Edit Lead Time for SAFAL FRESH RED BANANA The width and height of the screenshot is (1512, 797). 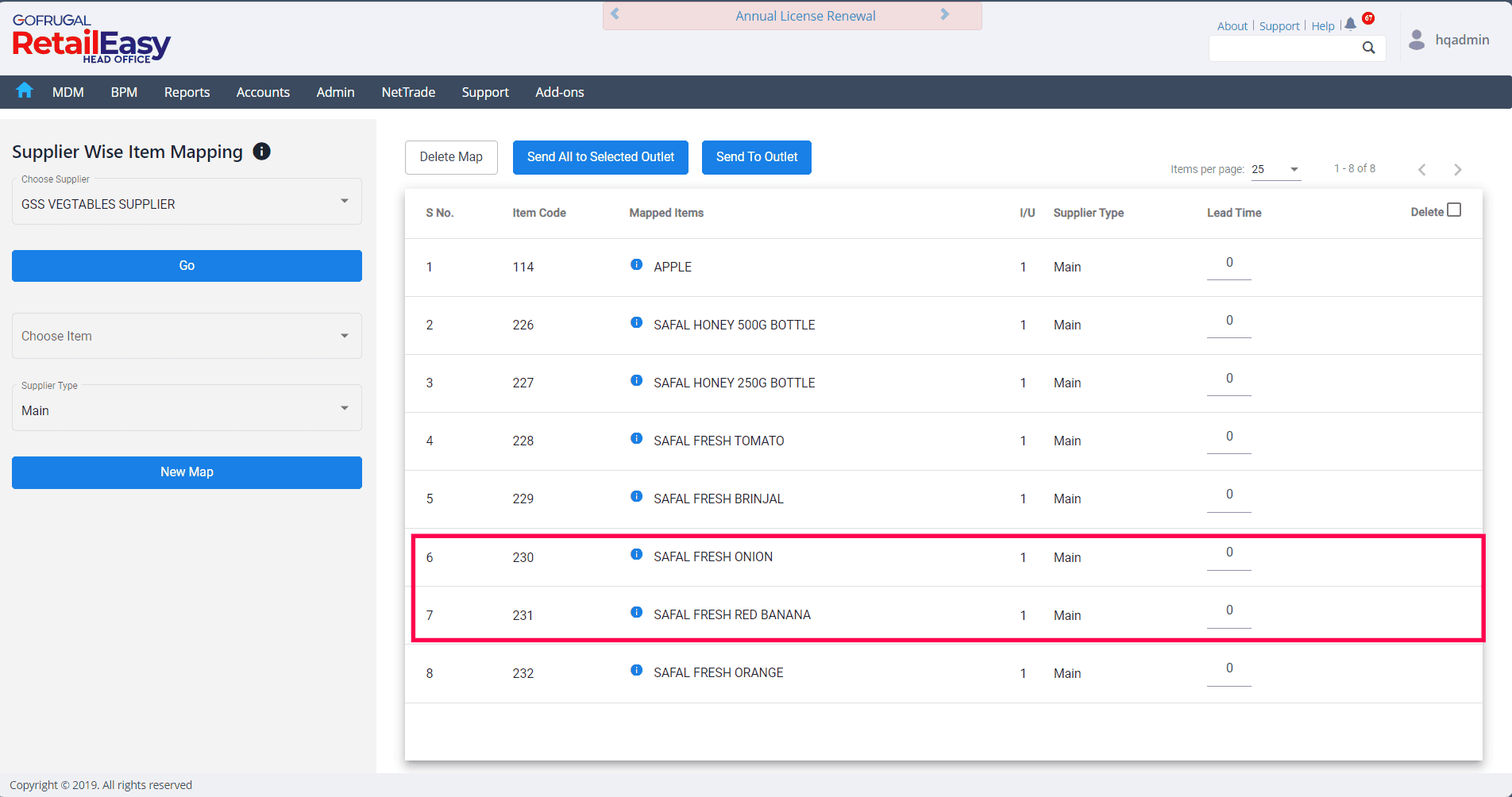coord(1229,611)
